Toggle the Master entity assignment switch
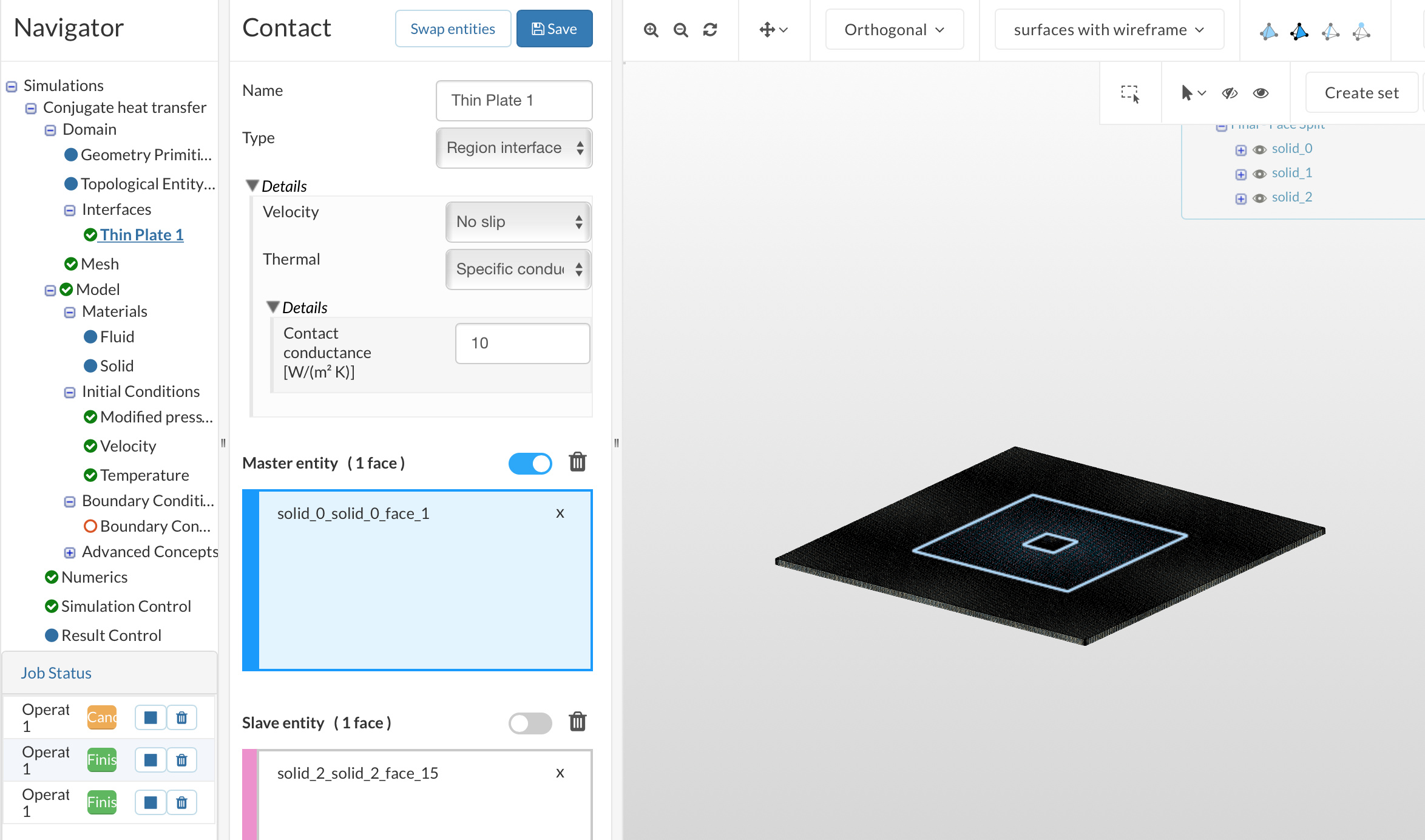Viewport: 1425px width, 840px height. point(530,463)
